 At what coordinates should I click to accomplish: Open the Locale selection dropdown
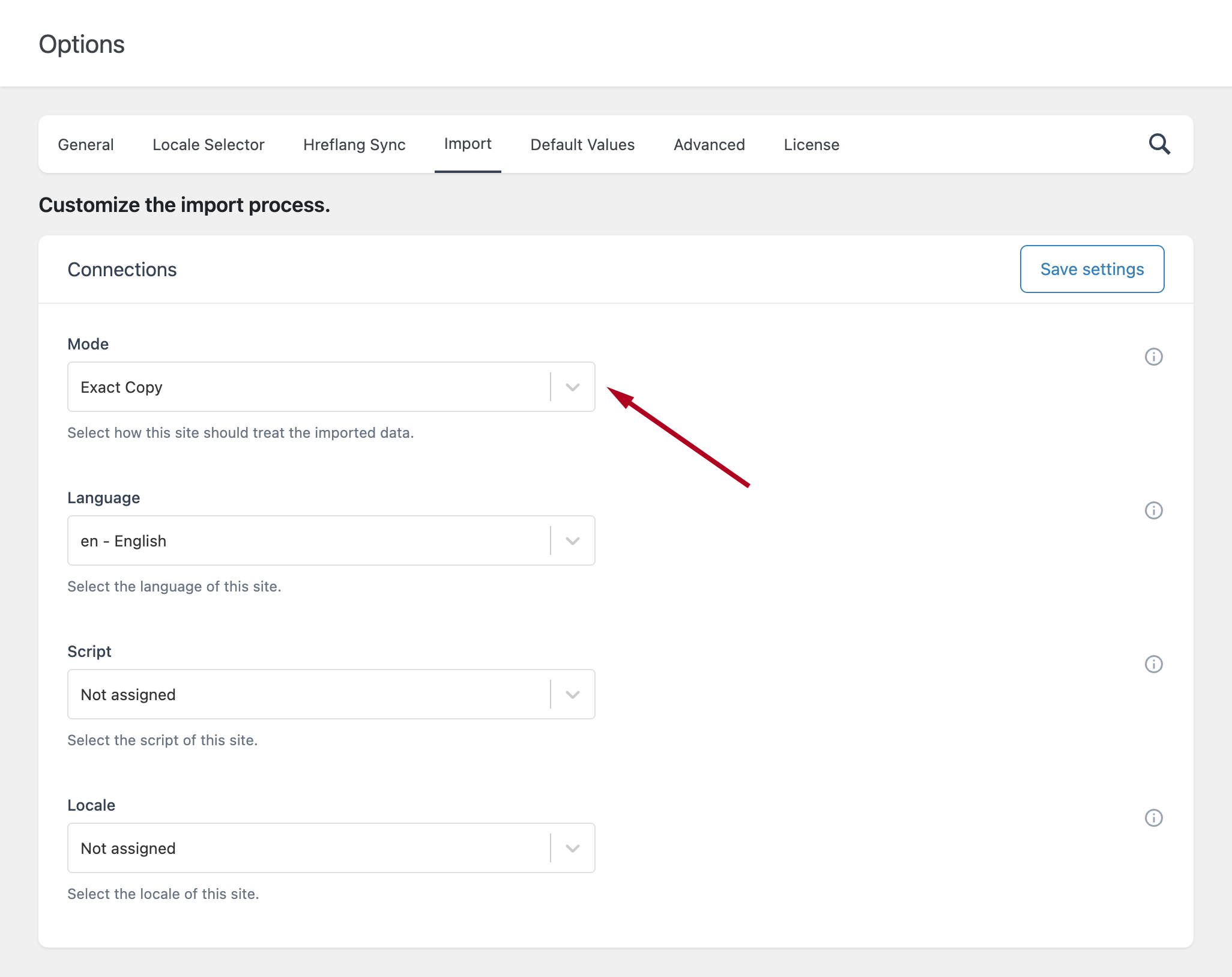click(x=571, y=848)
